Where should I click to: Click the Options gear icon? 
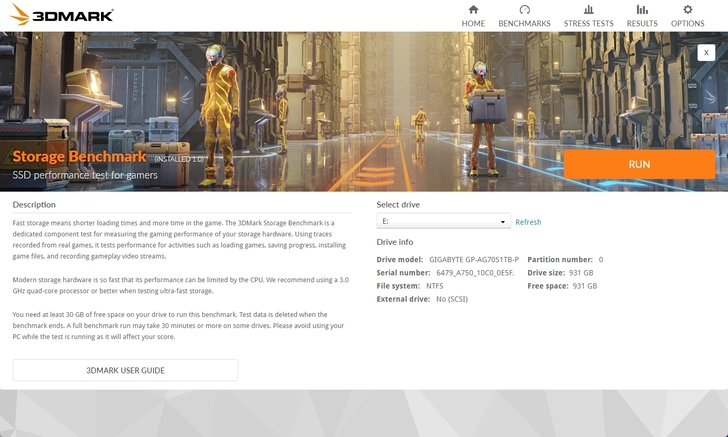(687, 10)
